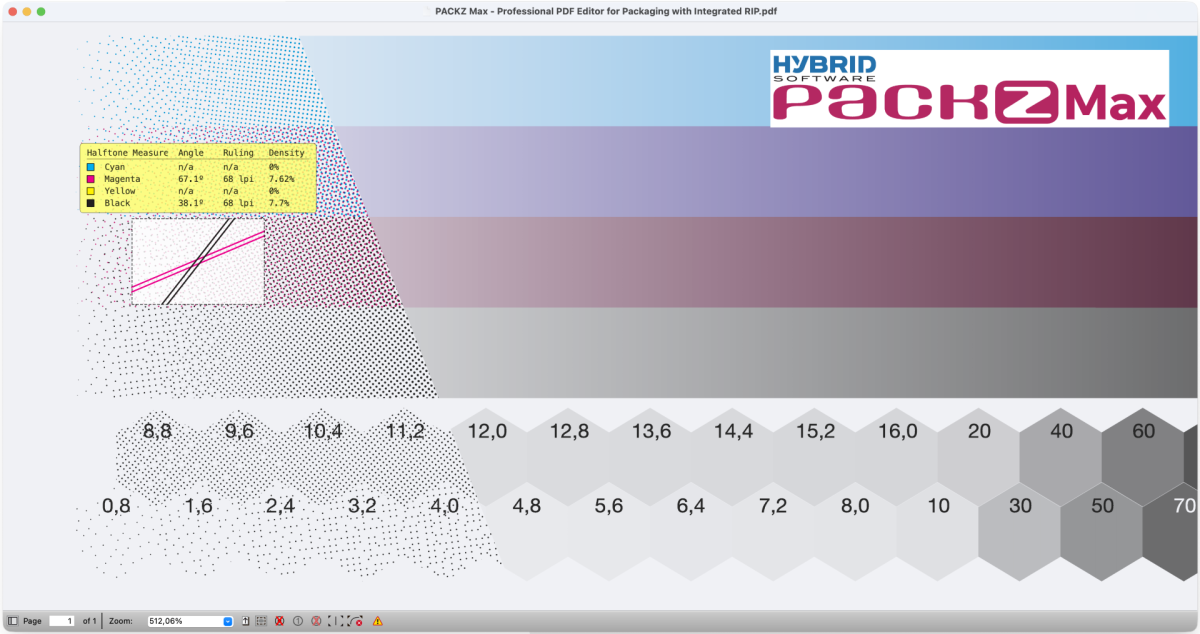Viewport: 1200px width, 634px height.
Task: Click the yellow minimize window button
Action: [26, 10]
